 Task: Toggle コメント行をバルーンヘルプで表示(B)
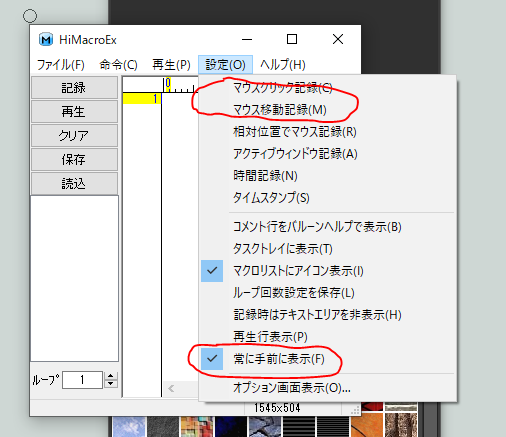pos(328,227)
